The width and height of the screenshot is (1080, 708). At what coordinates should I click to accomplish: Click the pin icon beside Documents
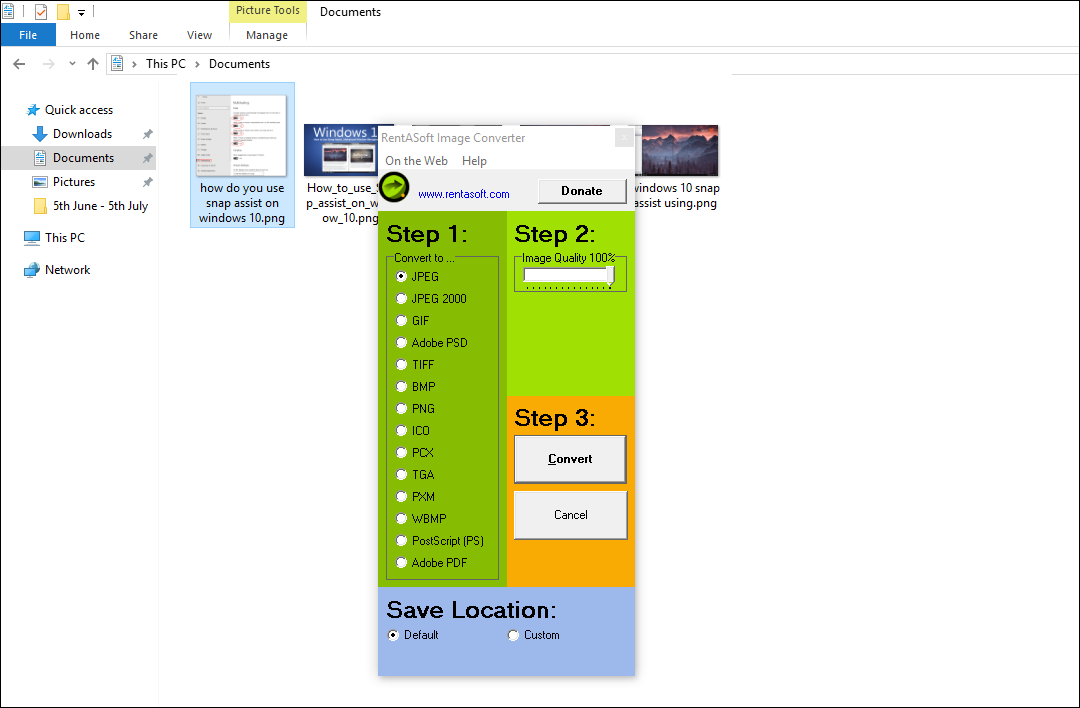(147, 158)
